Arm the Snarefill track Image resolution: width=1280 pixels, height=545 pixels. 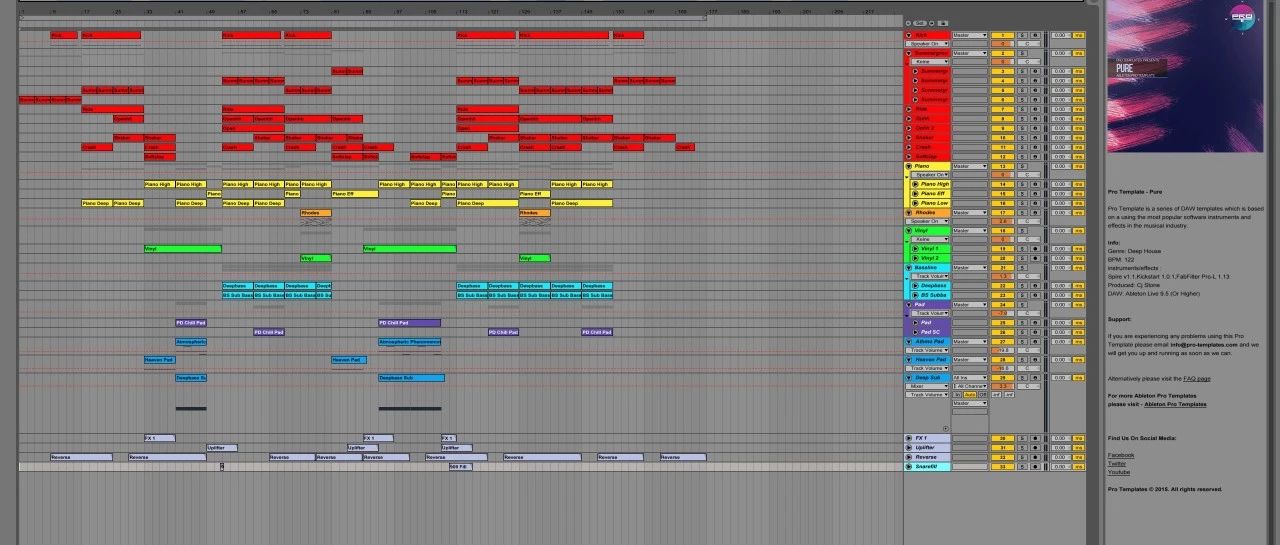(1035, 466)
